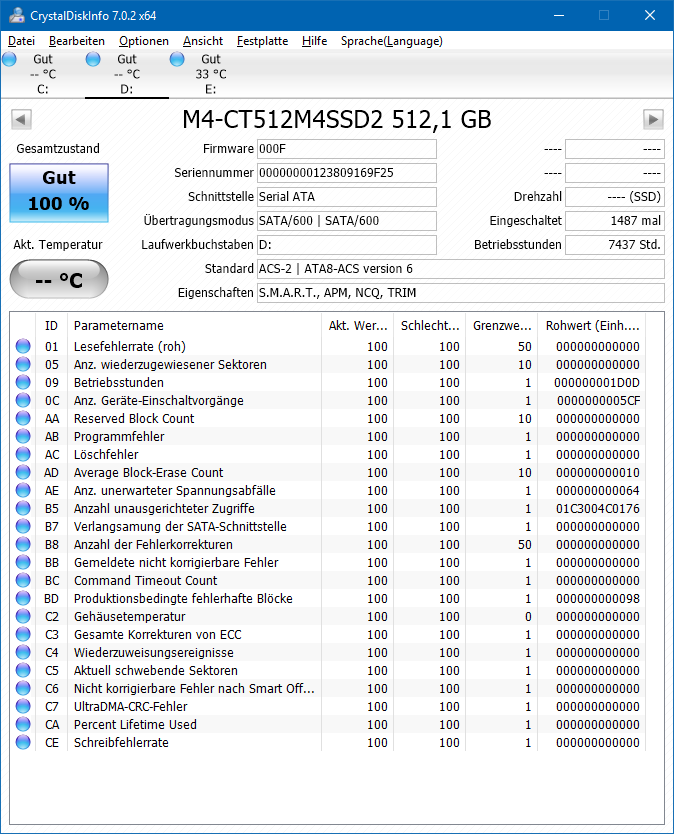Click the status orb for Lesefehlerrate row

coord(23,346)
